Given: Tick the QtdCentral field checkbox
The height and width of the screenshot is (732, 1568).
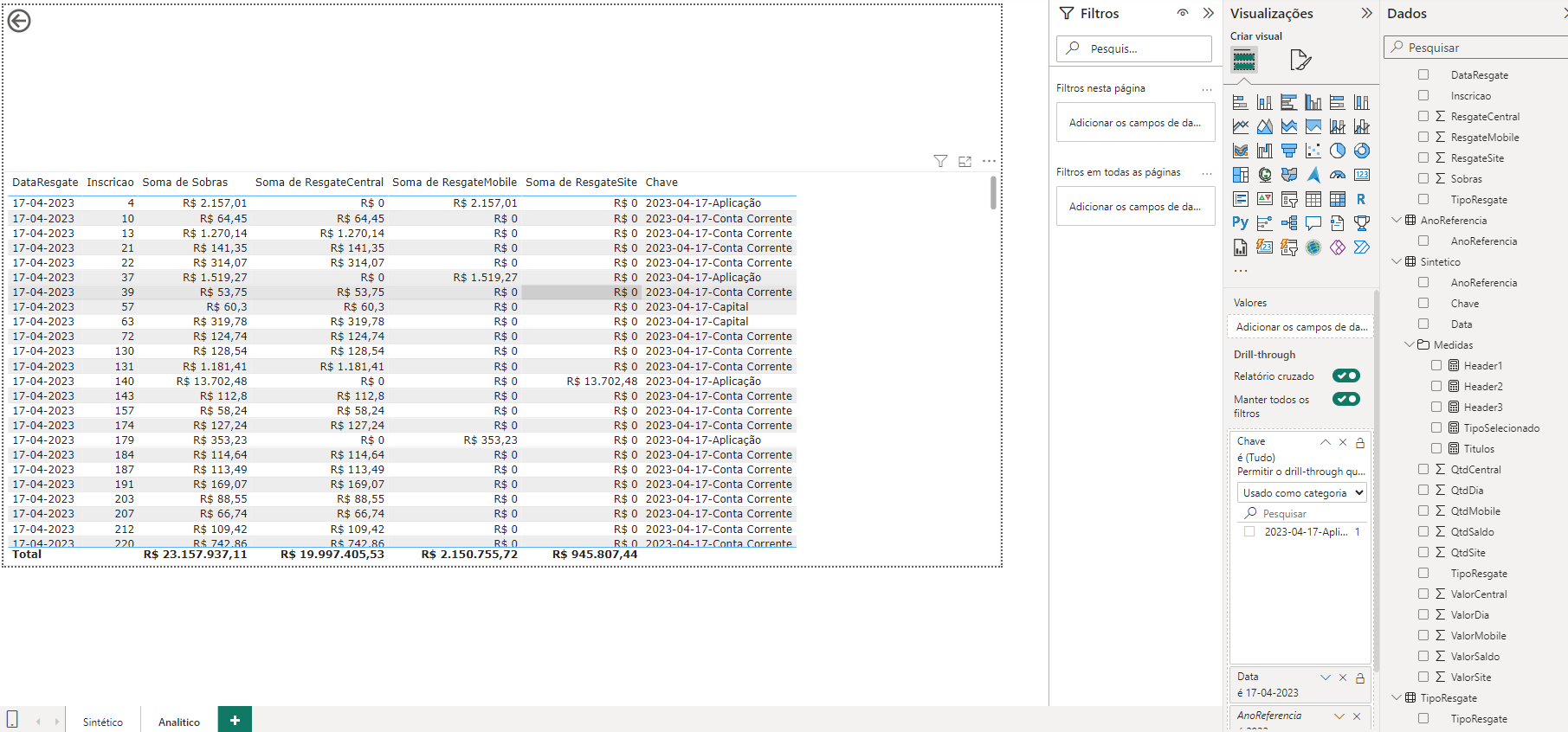Looking at the screenshot, I should pyautogui.click(x=1423, y=469).
